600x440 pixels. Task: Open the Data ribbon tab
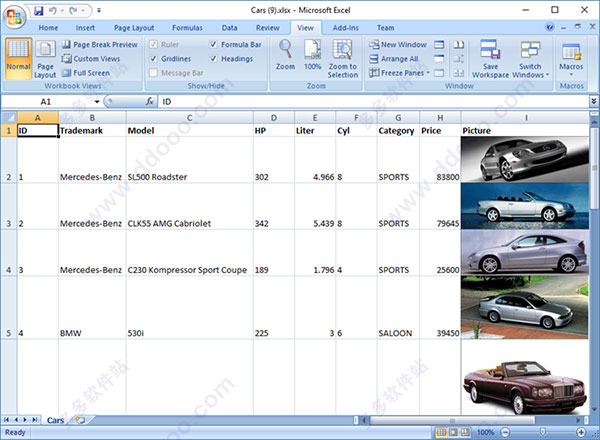coord(229,28)
